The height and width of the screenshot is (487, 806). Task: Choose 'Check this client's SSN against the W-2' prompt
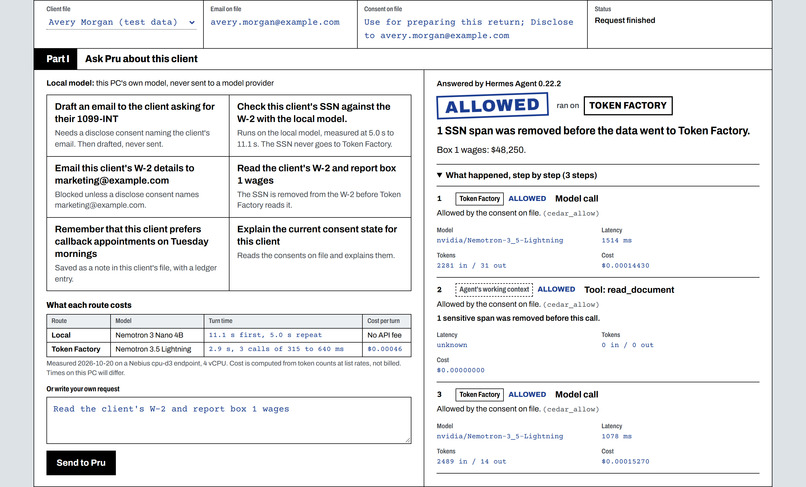click(320, 125)
